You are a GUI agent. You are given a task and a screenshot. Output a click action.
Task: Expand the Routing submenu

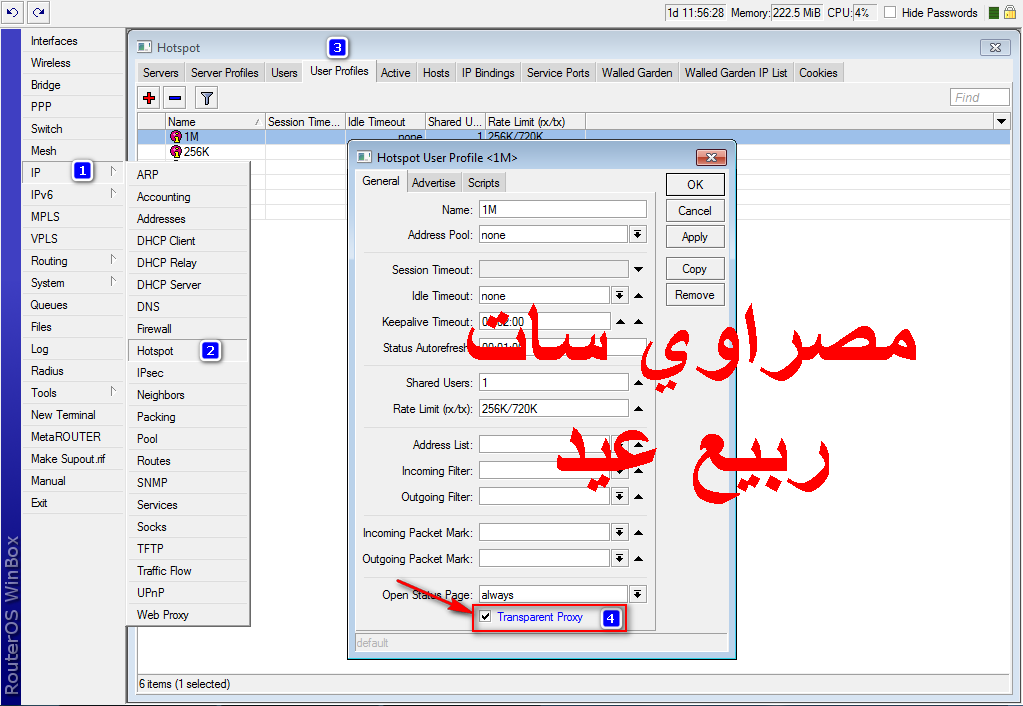pos(72,260)
